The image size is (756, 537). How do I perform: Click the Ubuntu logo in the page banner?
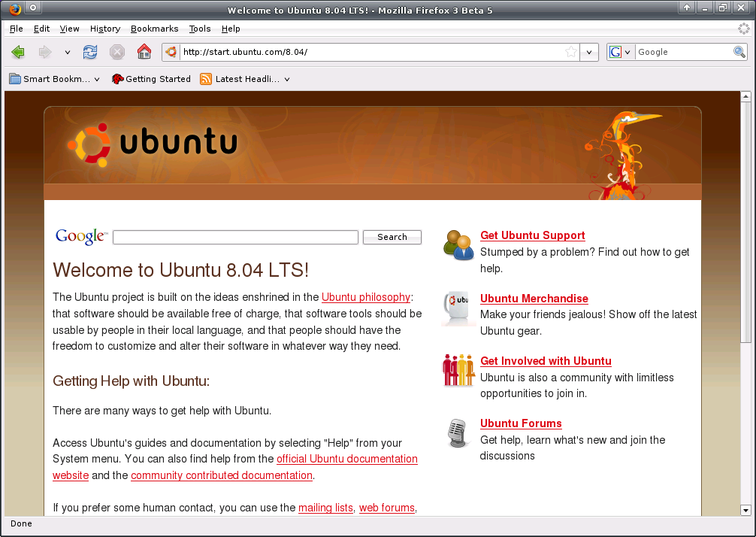click(152, 144)
